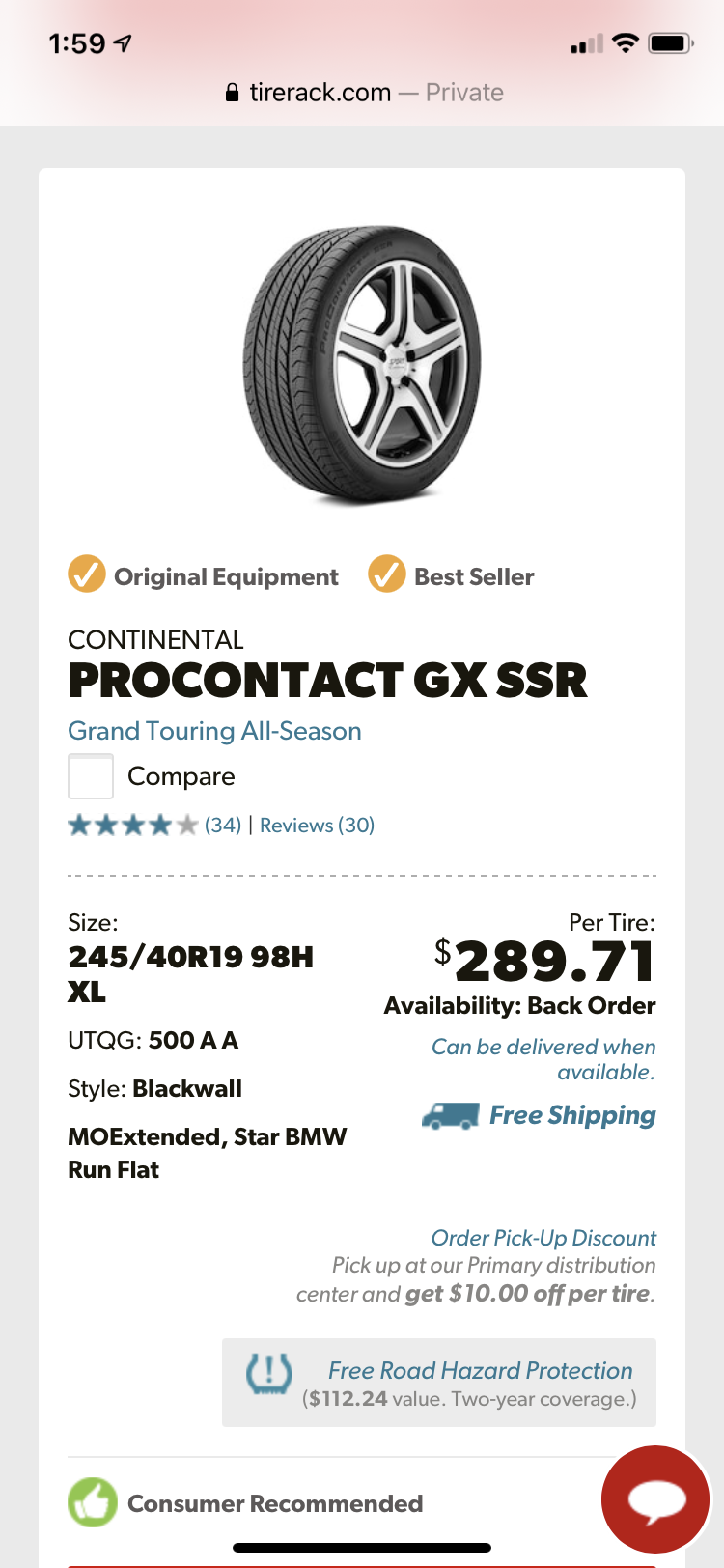Open Grand Touring All-Season category link
This screenshot has height=1568, width=724.
214,731
